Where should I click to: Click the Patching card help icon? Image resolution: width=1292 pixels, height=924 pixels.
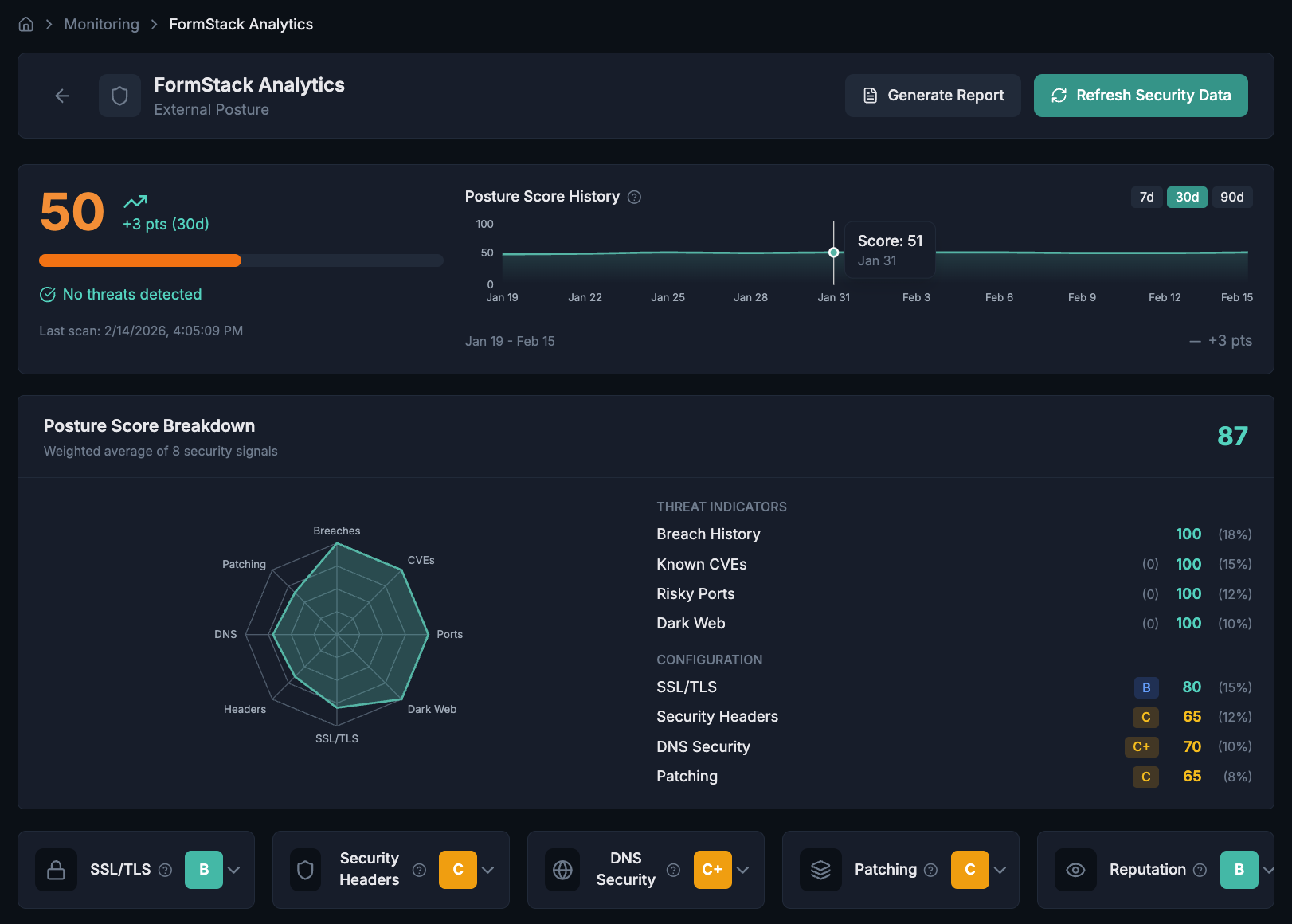tap(932, 870)
